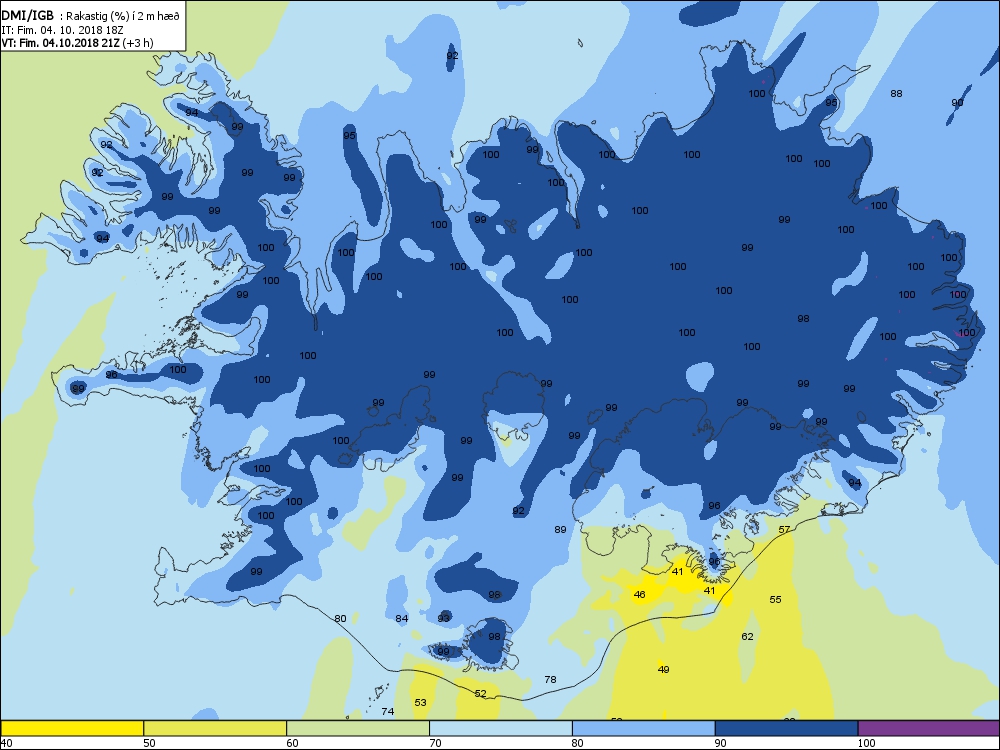Screen dimensions: 1000x750
Task: Click the purple above-100 legend swatch
Action: click(929, 728)
